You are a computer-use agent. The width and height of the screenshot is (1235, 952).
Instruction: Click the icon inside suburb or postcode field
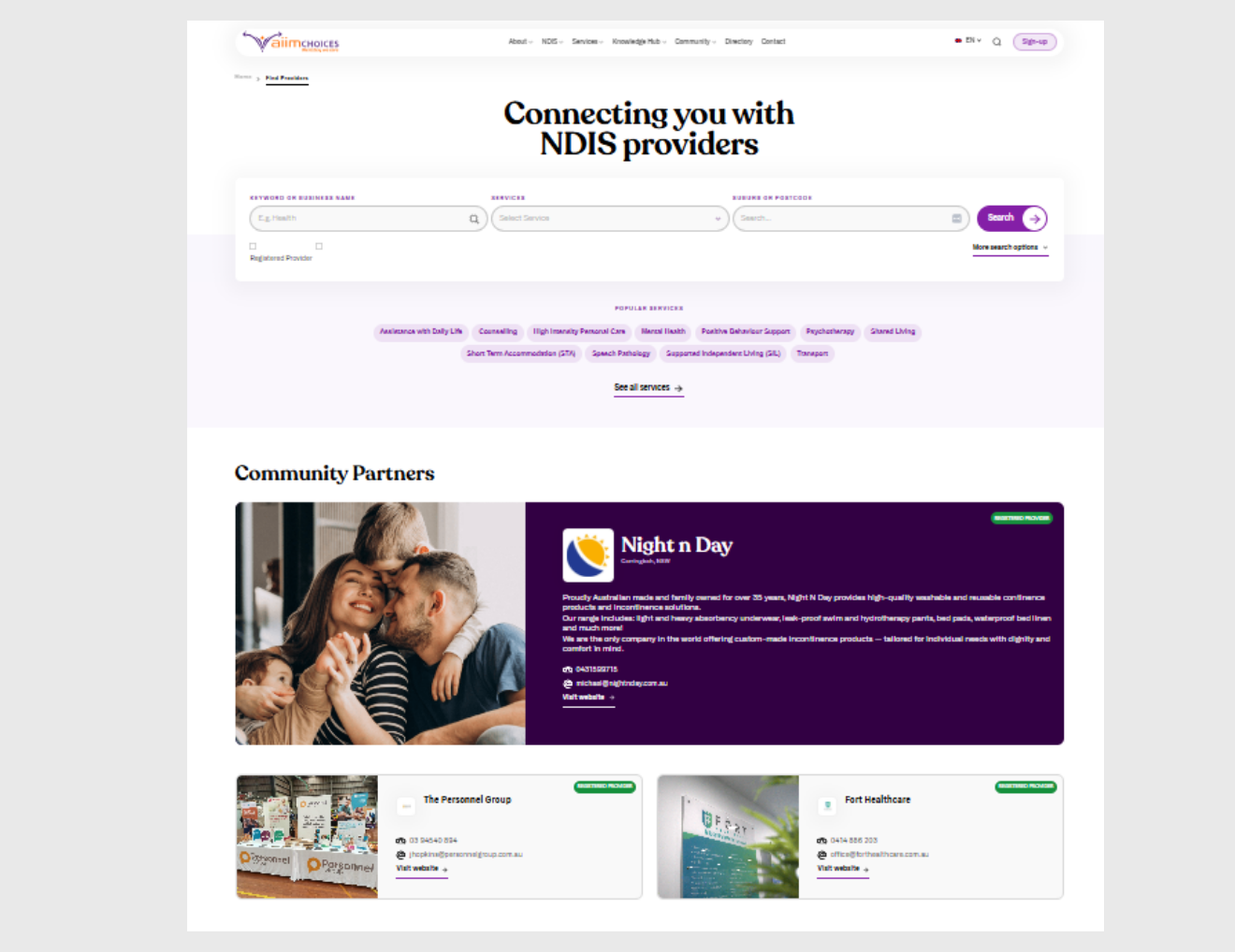[956, 218]
